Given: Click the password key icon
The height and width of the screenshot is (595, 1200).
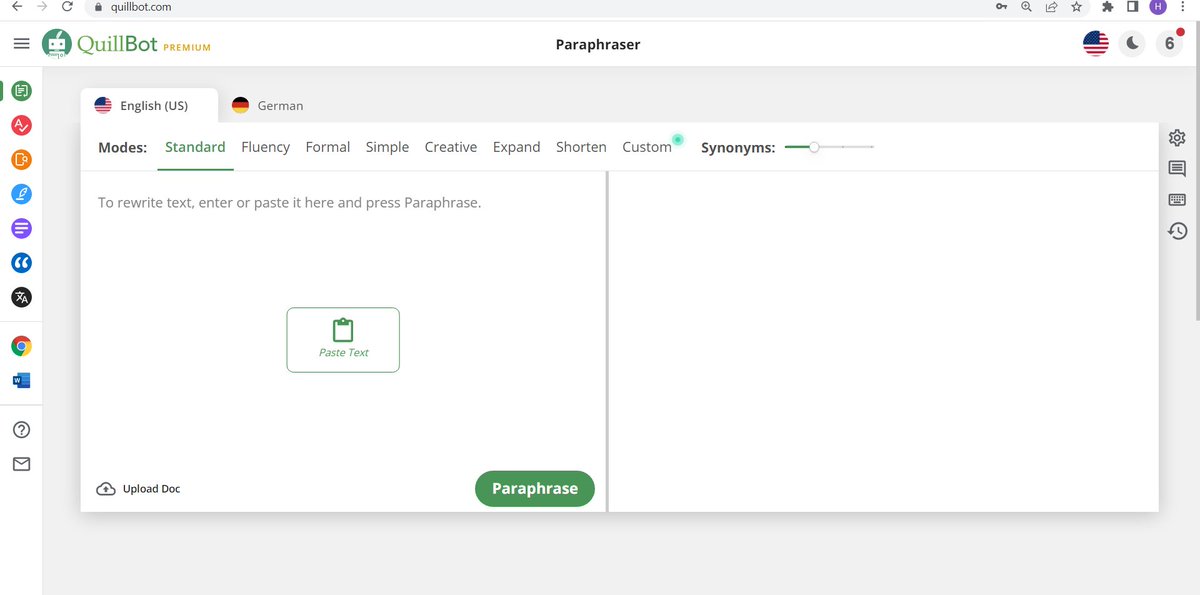Looking at the screenshot, I should pyautogui.click(x=1001, y=7).
